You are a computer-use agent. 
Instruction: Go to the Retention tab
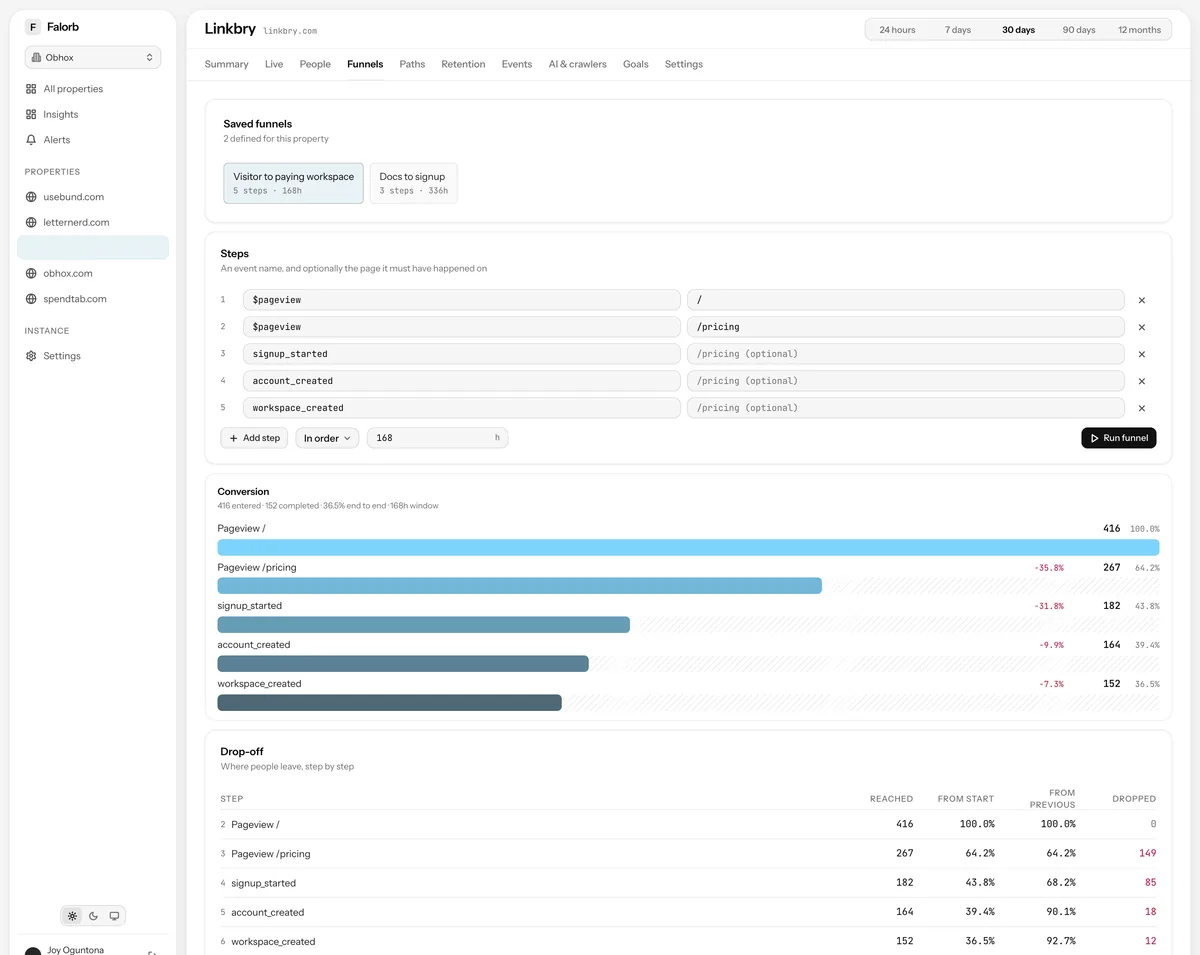pyautogui.click(x=463, y=64)
